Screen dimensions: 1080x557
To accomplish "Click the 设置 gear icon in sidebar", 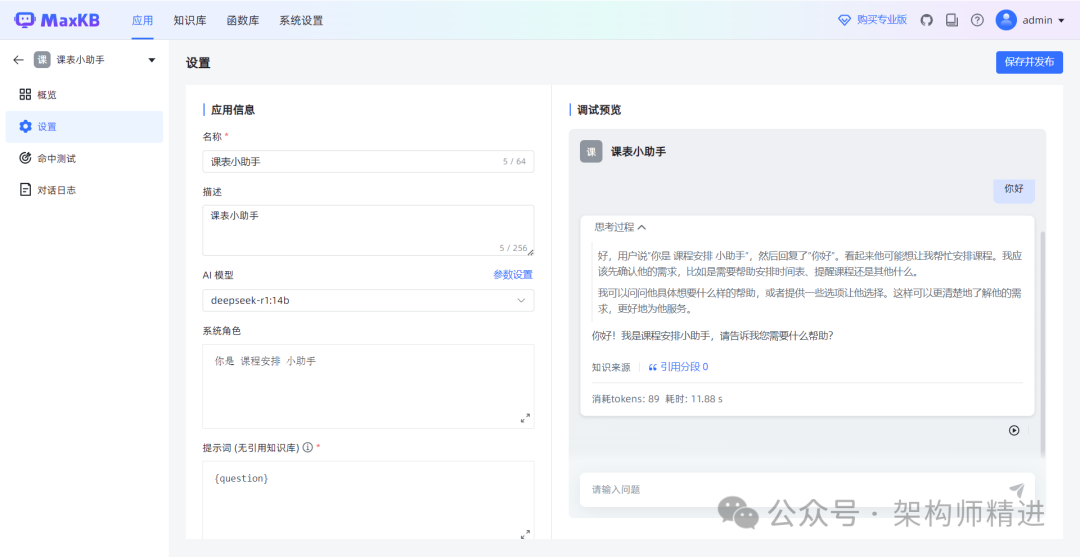I will pos(25,127).
